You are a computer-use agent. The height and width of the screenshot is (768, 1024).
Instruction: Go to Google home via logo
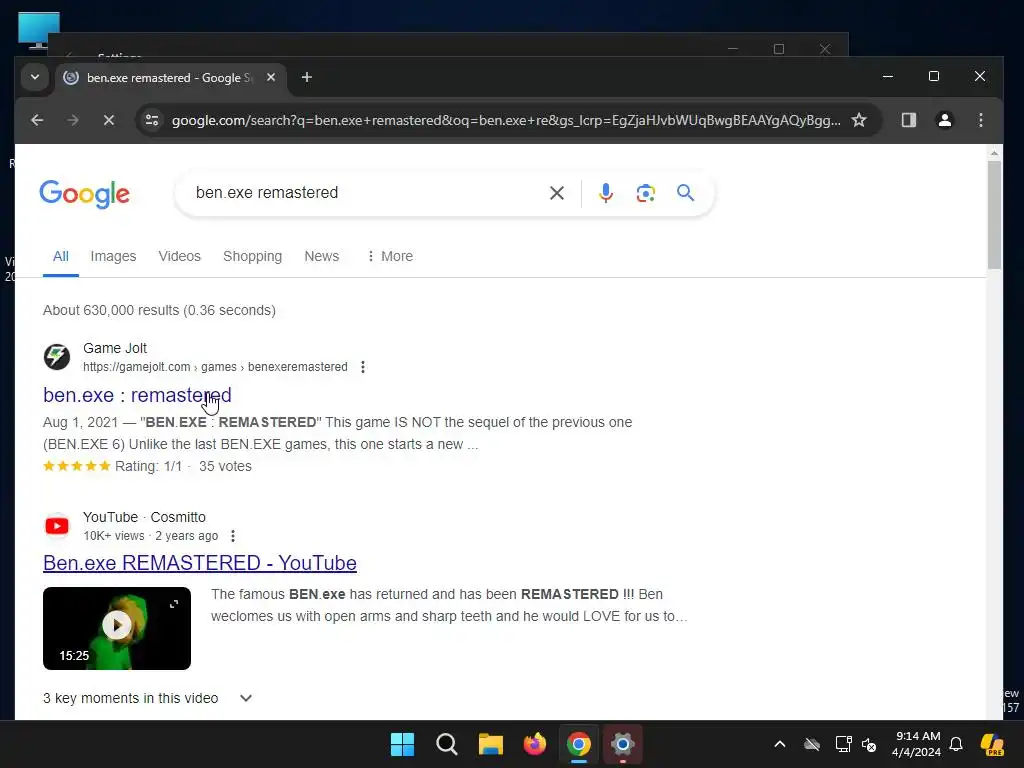click(84, 193)
